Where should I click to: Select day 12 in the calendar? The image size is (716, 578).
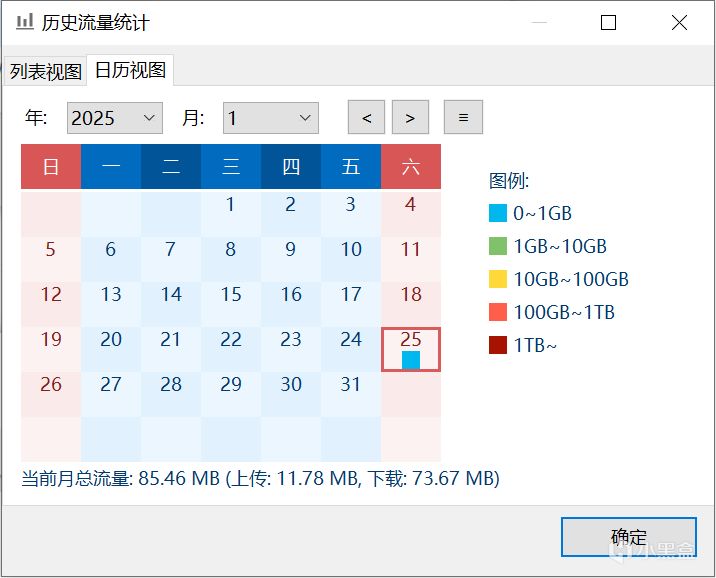(51, 304)
